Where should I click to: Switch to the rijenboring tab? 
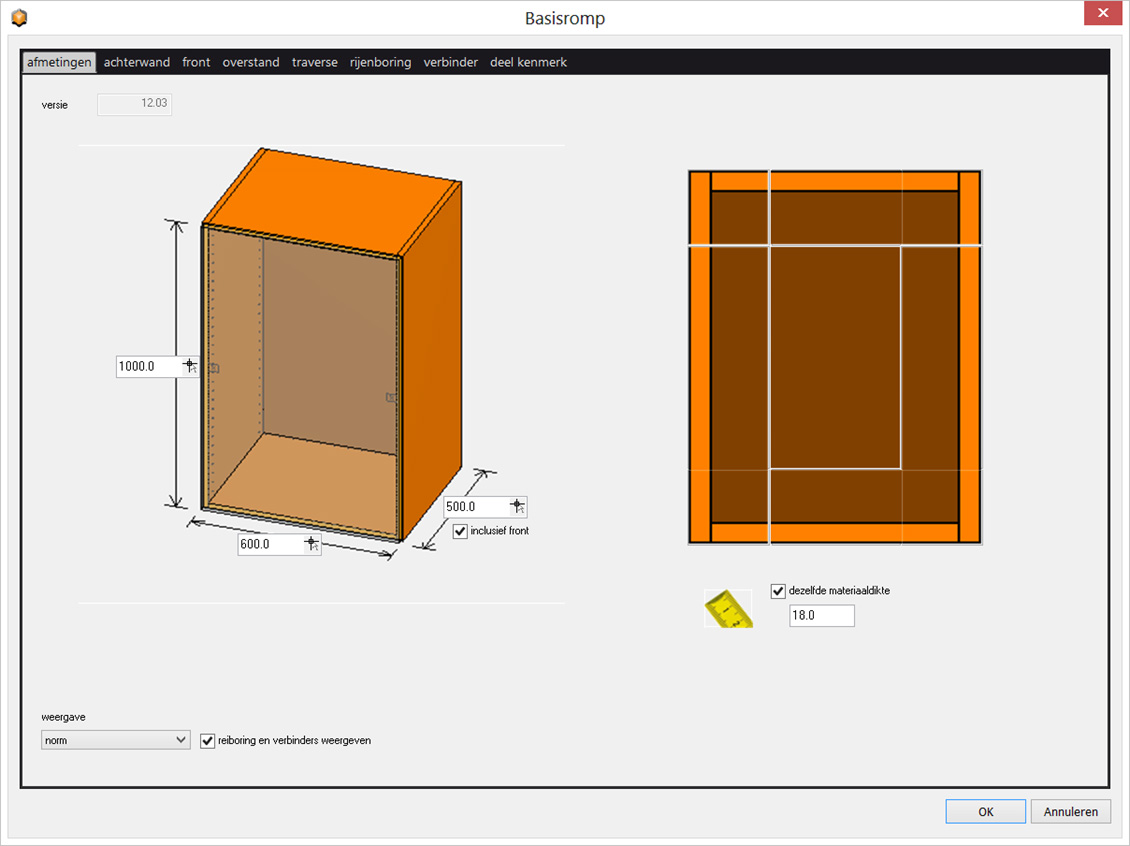(x=380, y=61)
